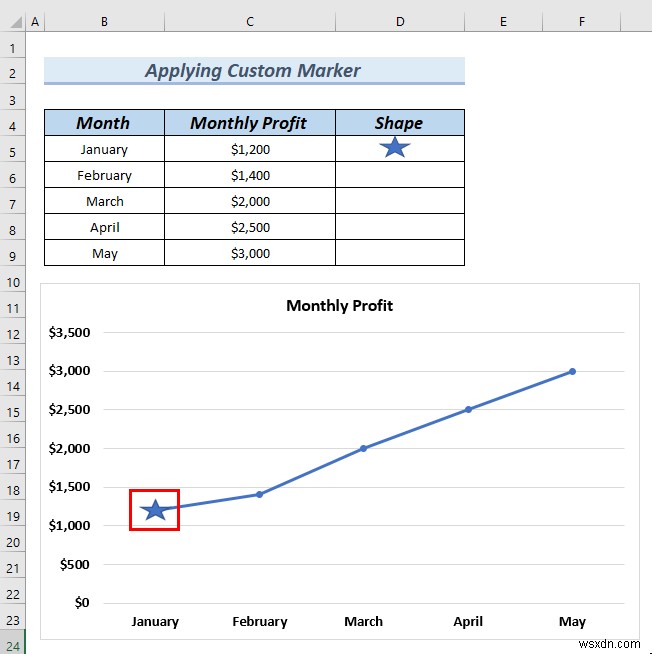This screenshot has height=654, width=652.
Task: Select the March data point marker
Action: coord(363,448)
